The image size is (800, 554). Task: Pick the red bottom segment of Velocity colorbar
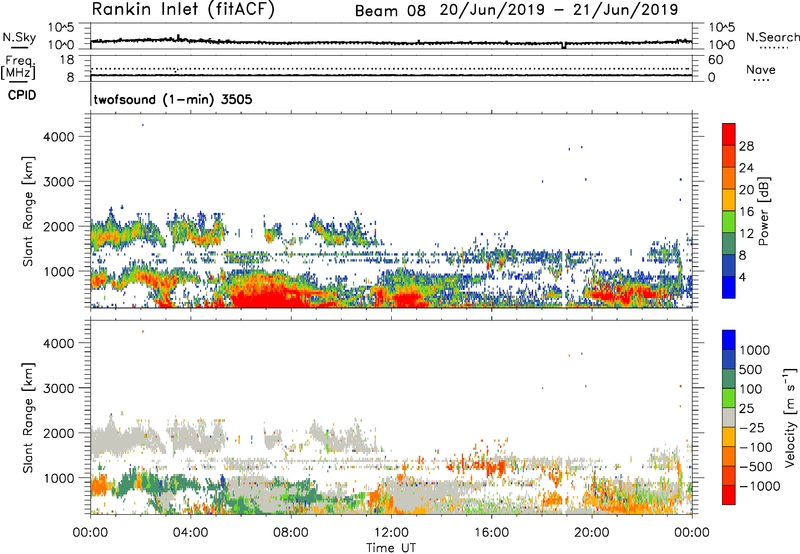729,495
